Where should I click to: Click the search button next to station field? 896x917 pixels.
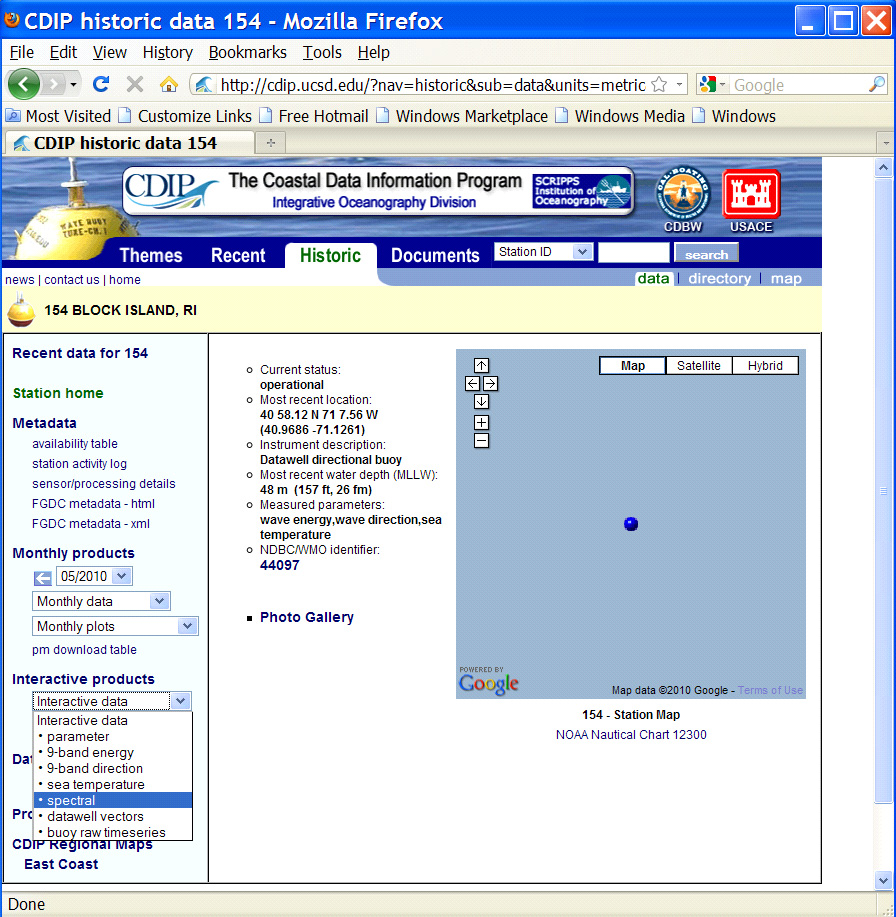(707, 254)
